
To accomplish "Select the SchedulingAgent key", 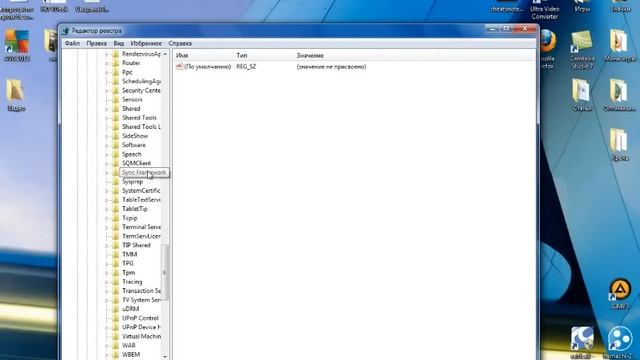I will (141, 81).
